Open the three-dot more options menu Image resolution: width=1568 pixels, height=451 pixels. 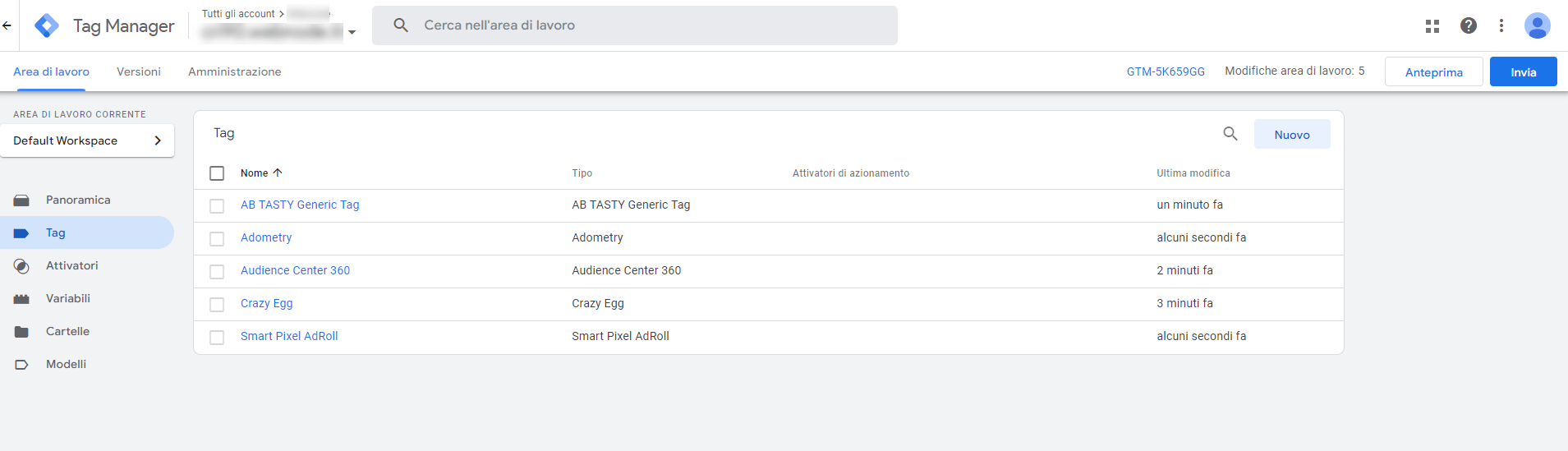(1501, 25)
